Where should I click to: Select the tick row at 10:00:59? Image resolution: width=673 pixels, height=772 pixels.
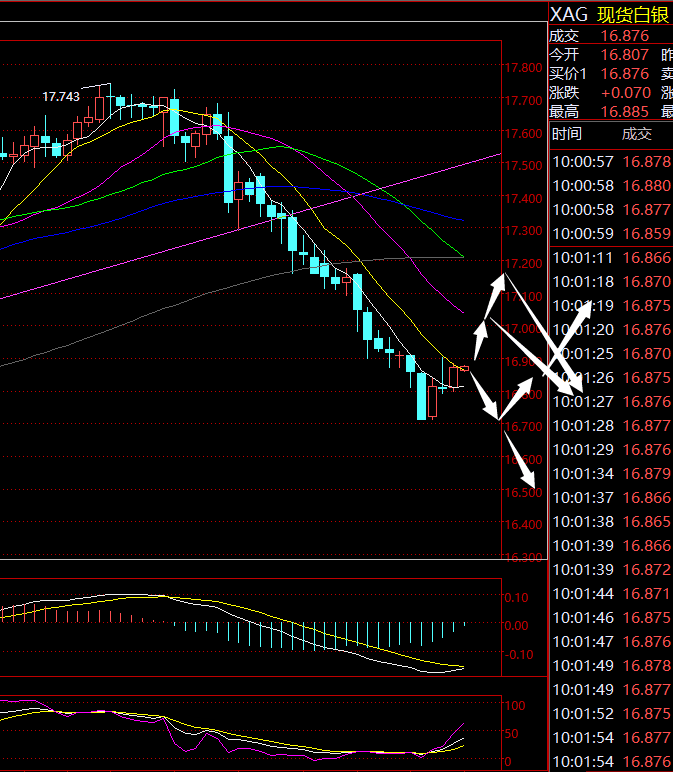(x=611, y=234)
